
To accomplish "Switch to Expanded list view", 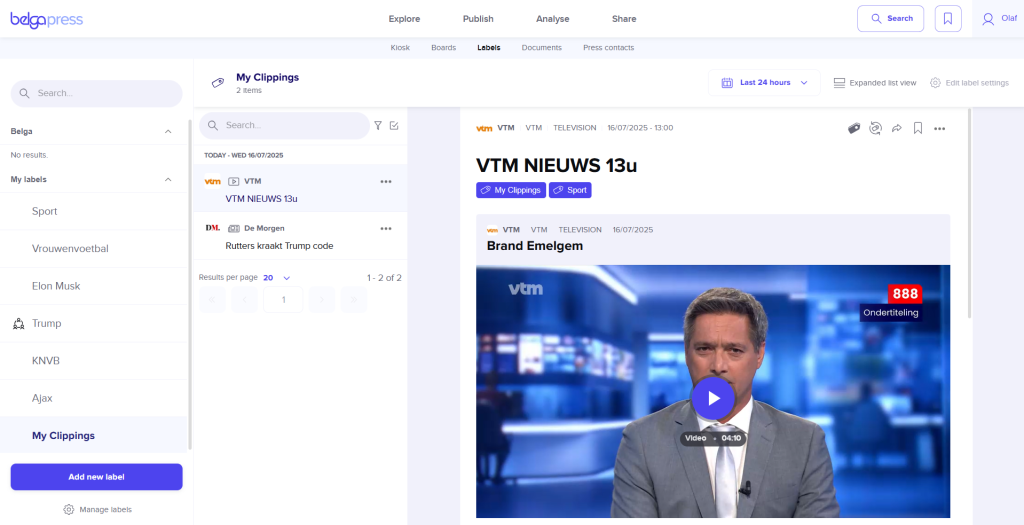I will click(x=874, y=83).
